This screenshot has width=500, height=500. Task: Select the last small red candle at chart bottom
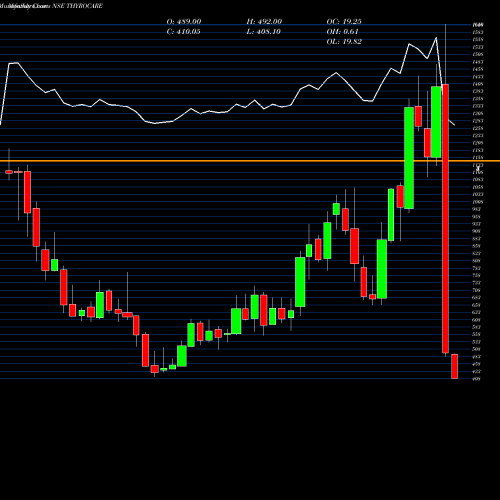454,366
